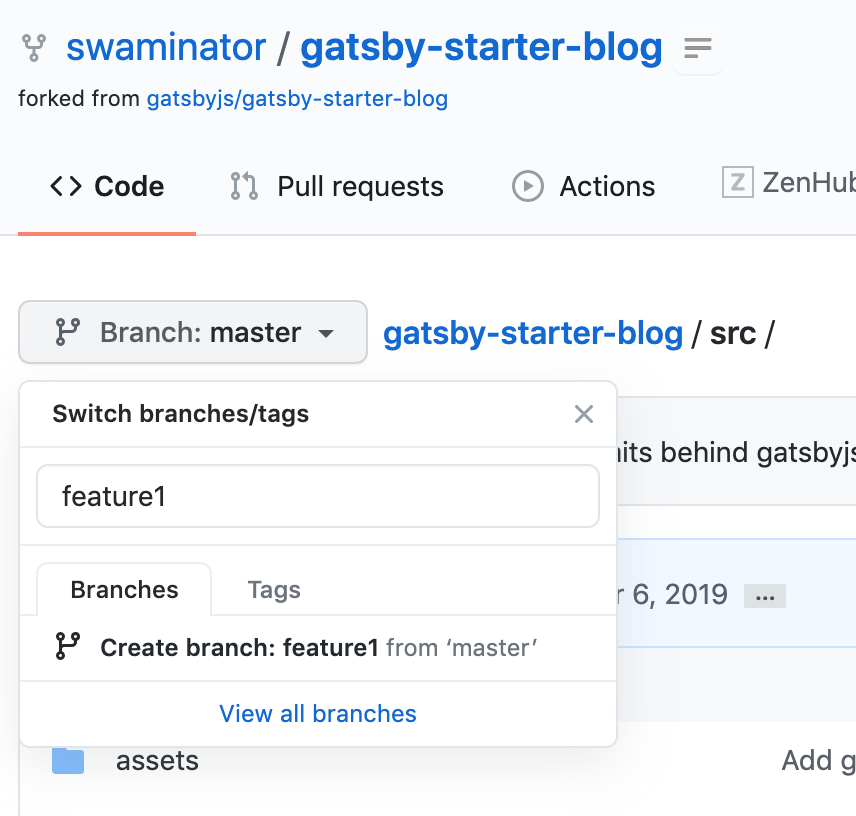Click the ZenHub Z icon

click(737, 182)
